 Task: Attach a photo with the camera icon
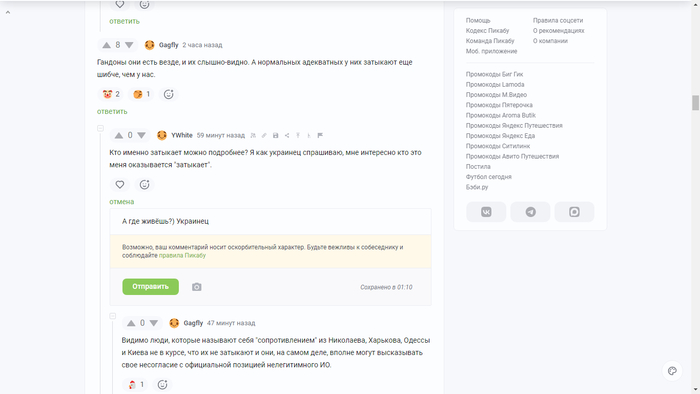(x=196, y=287)
